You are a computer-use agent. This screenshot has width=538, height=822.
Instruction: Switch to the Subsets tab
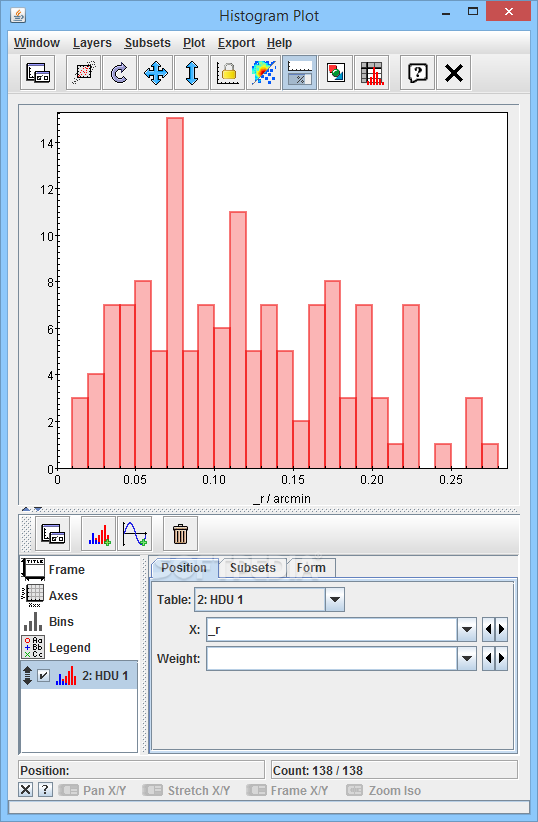(253, 568)
